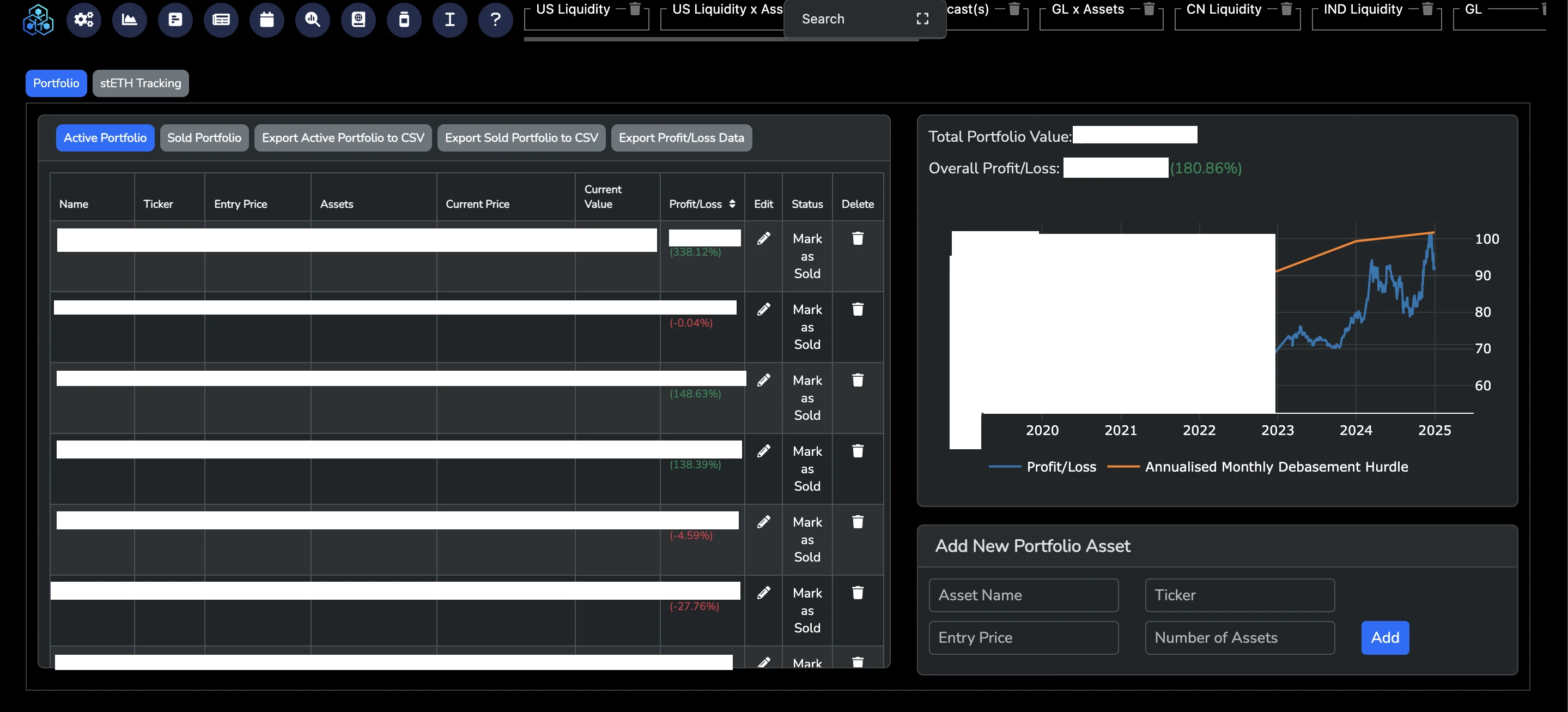Edit the row with 138.39% profit

click(x=763, y=451)
